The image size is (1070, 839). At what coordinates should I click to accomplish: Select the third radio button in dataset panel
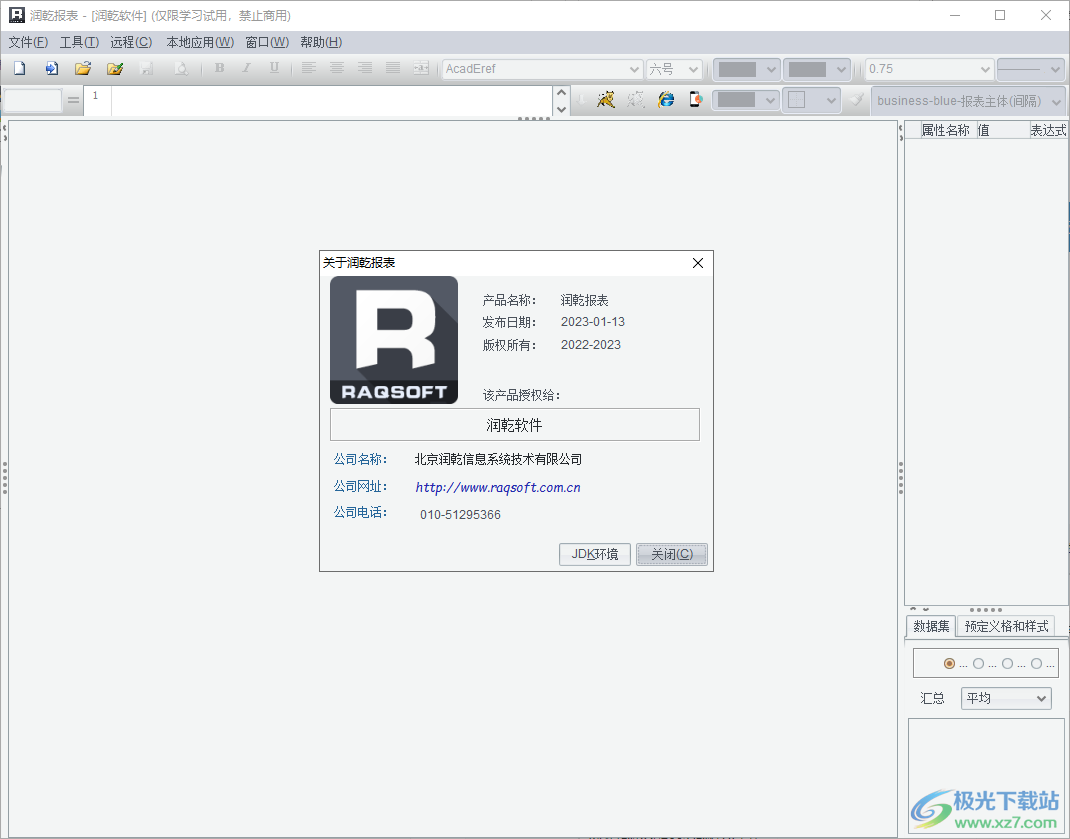click(x=1007, y=663)
